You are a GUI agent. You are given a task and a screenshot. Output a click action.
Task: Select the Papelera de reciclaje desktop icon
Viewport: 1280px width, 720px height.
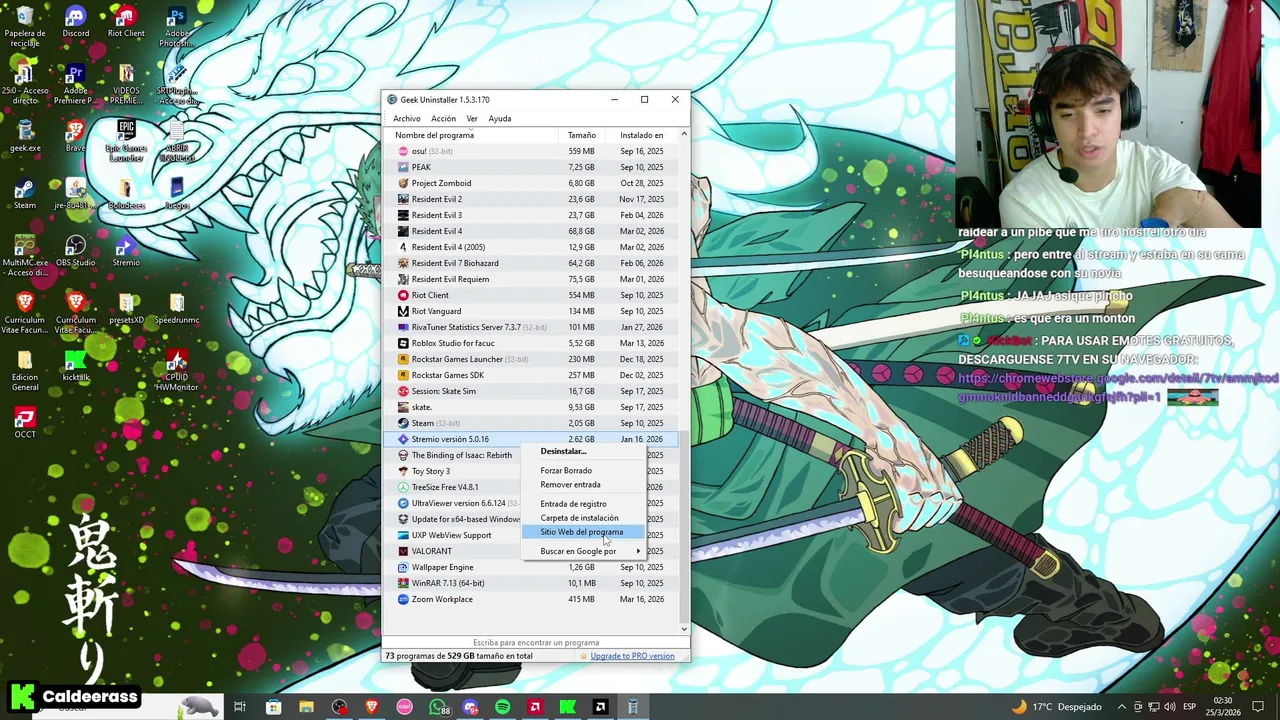tap(25, 26)
